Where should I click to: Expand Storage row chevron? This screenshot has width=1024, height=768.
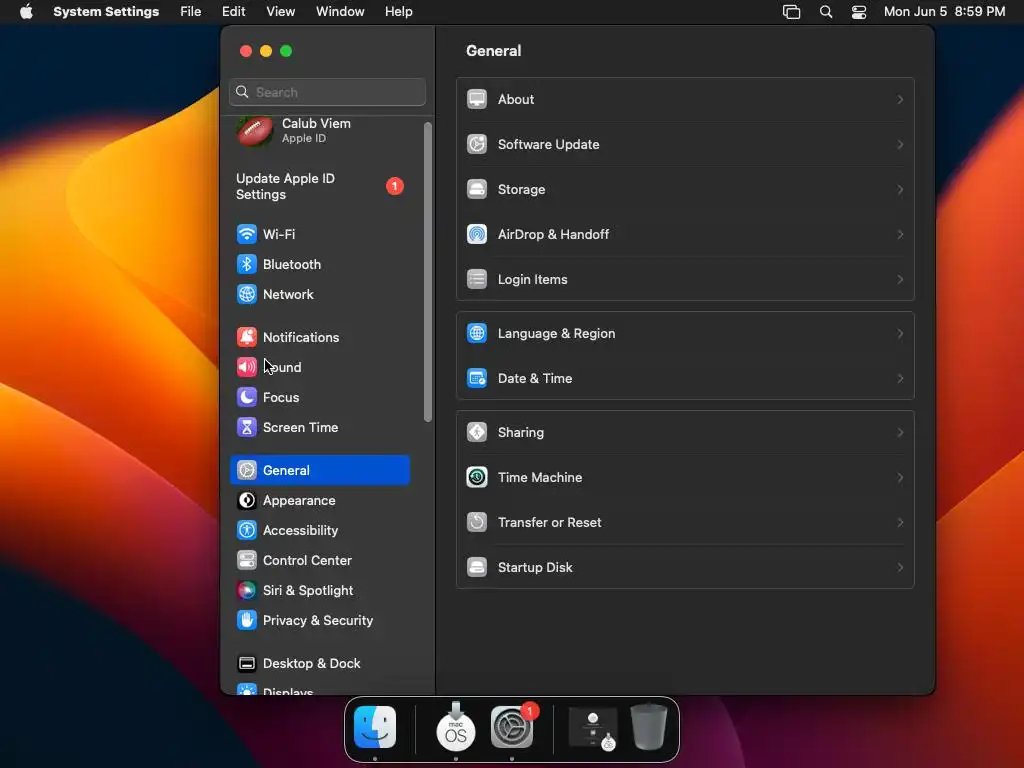pyautogui.click(x=900, y=189)
